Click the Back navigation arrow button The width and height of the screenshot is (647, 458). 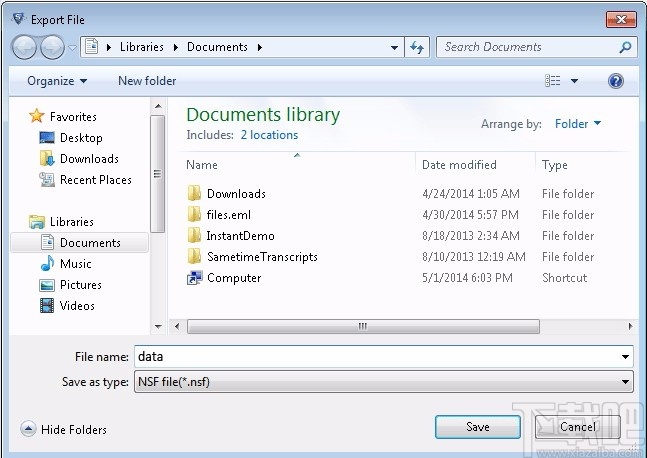(24, 47)
